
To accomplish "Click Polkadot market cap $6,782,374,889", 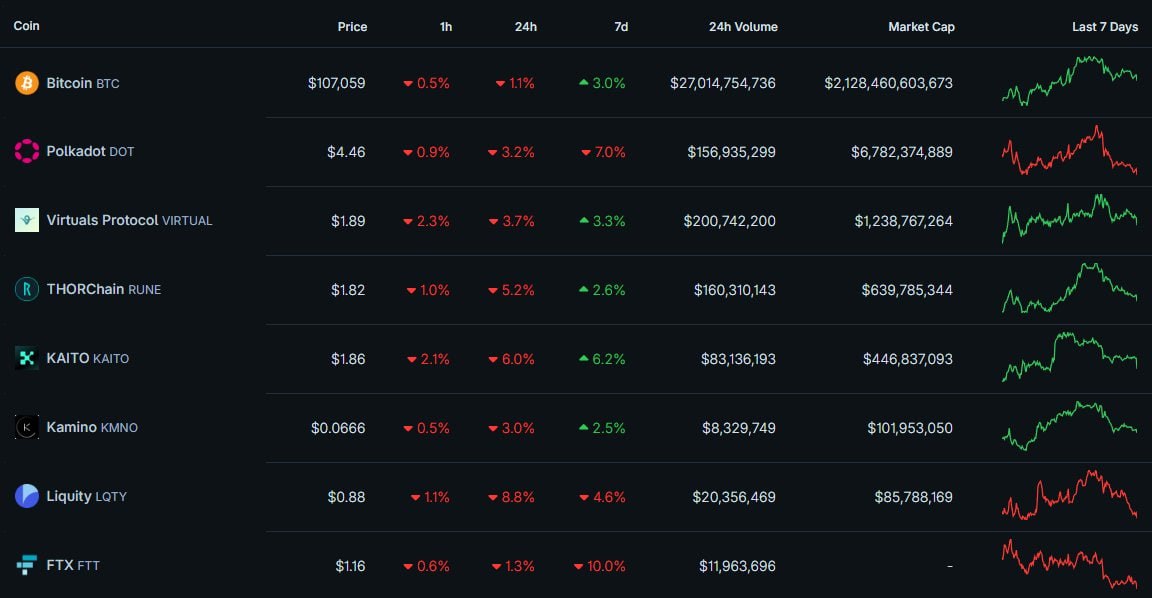I will 901,152.
